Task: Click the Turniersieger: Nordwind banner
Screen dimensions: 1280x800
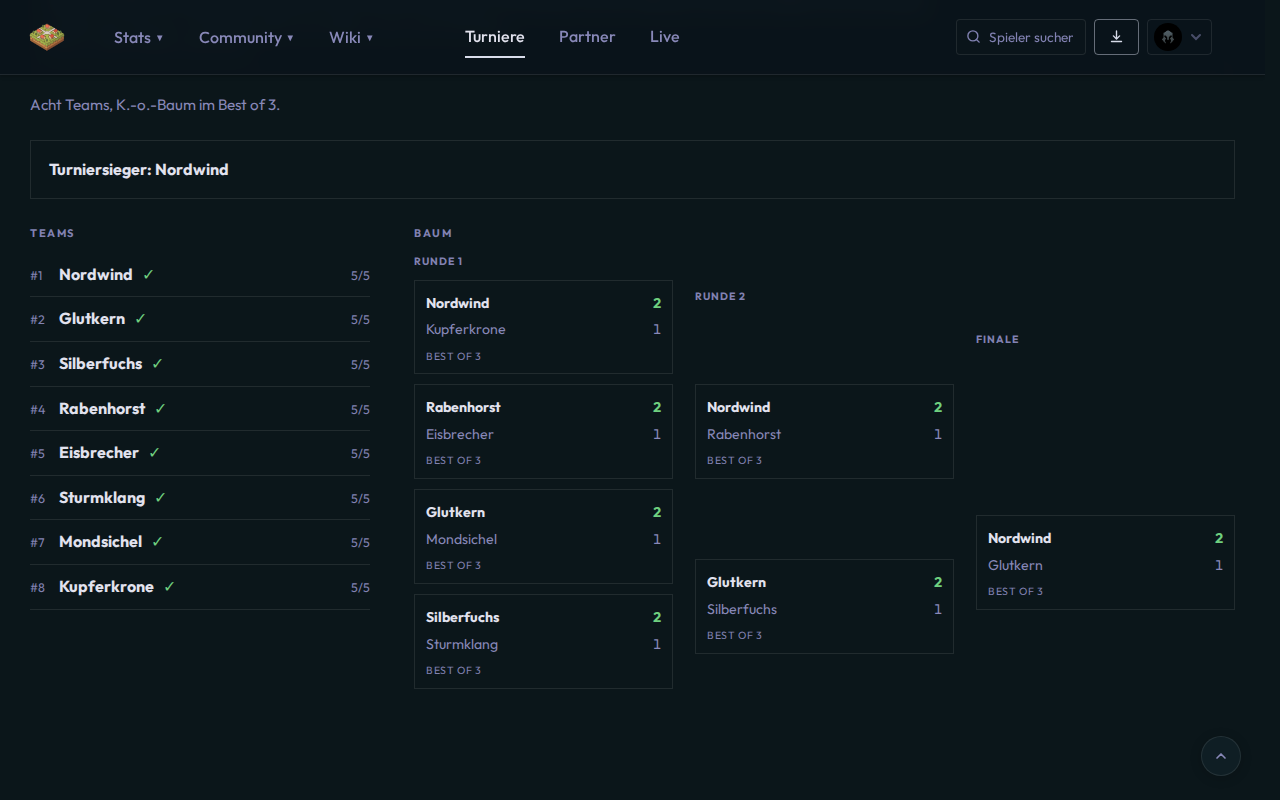Action: [x=632, y=170]
